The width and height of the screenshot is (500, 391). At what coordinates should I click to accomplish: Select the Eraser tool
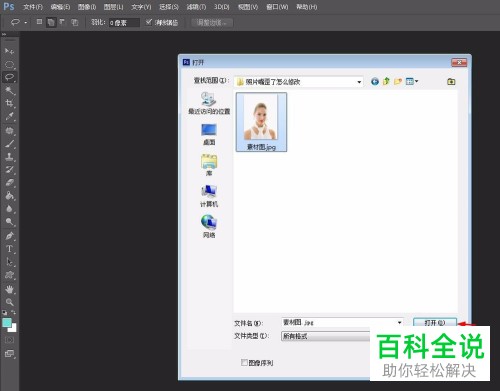9,183
